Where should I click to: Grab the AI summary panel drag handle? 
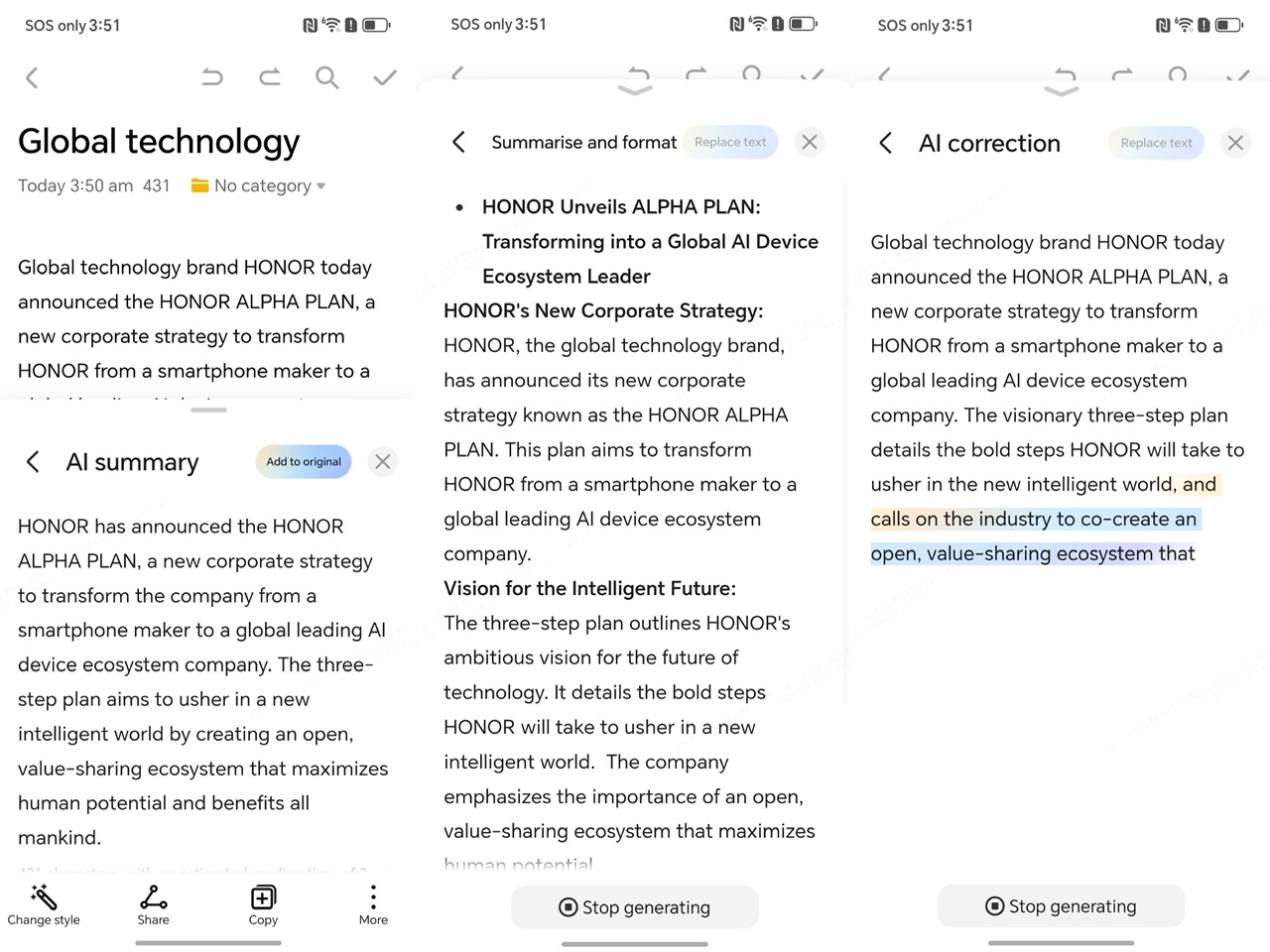(x=208, y=410)
